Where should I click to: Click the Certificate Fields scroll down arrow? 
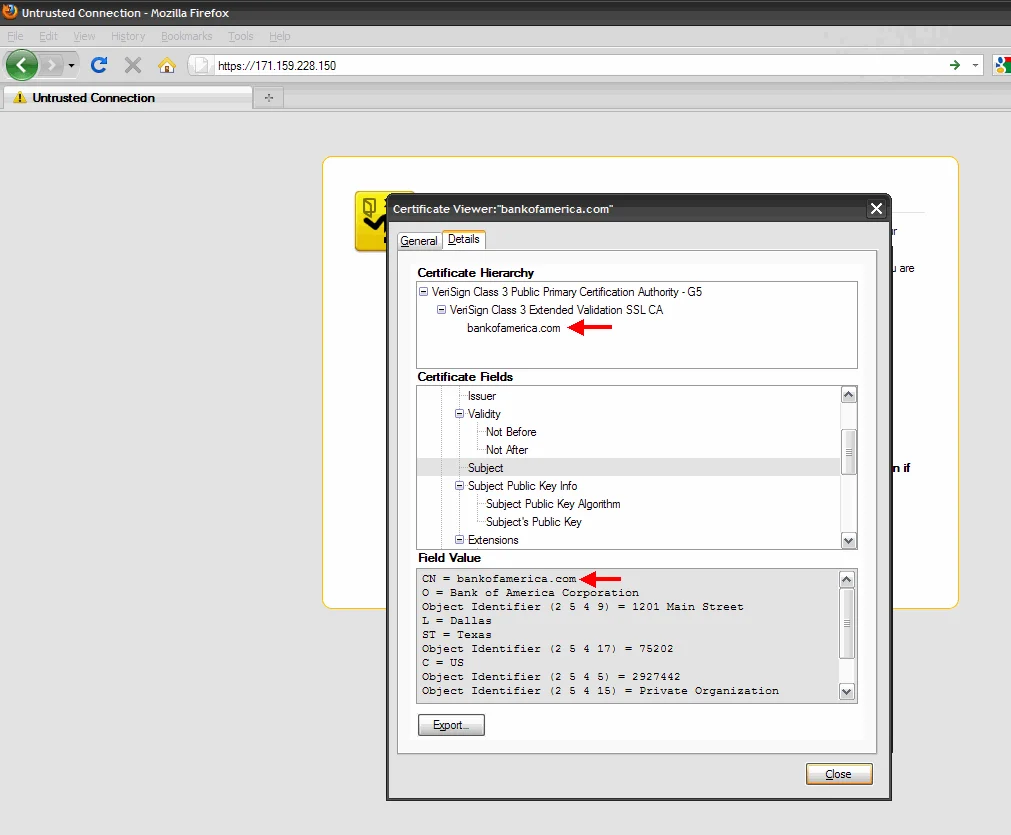point(849,541)
